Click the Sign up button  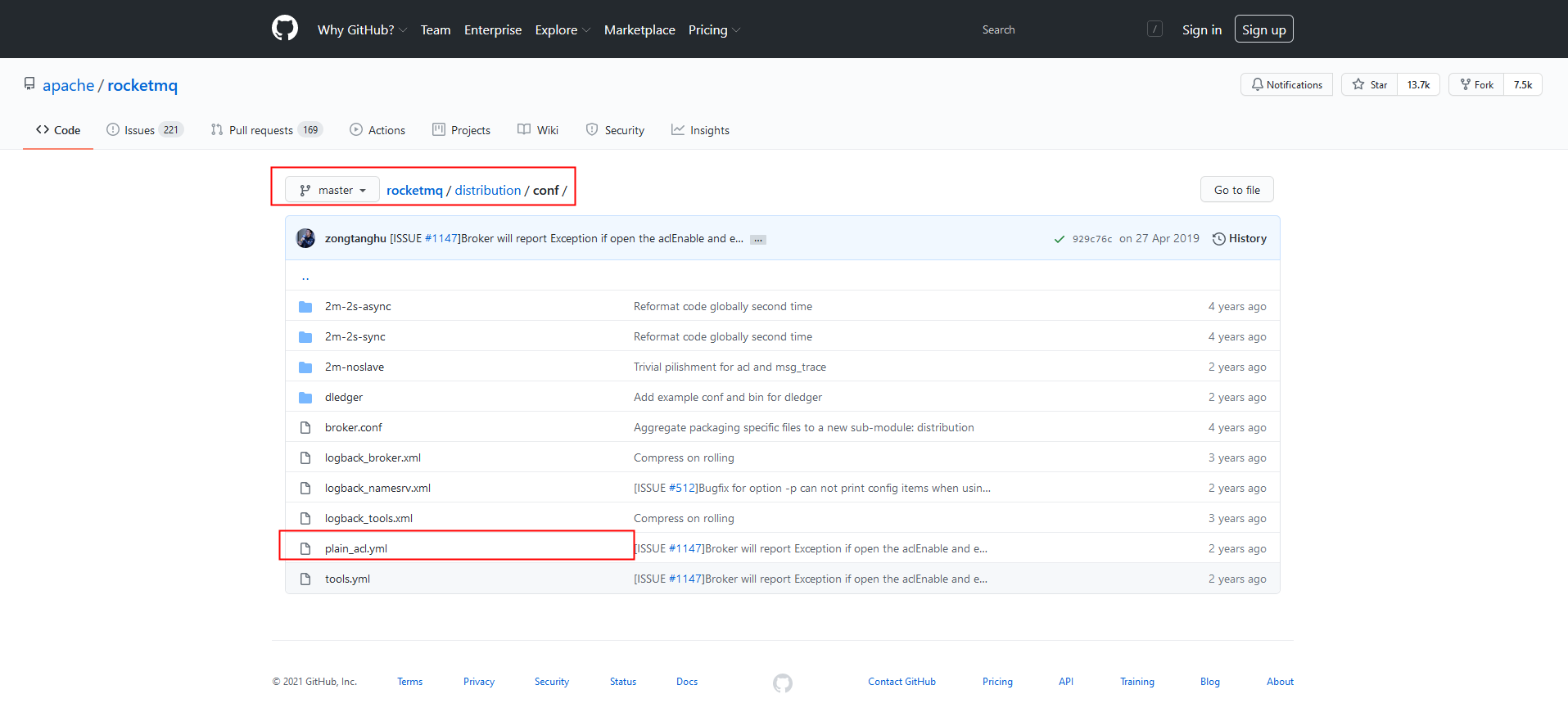1264,29
